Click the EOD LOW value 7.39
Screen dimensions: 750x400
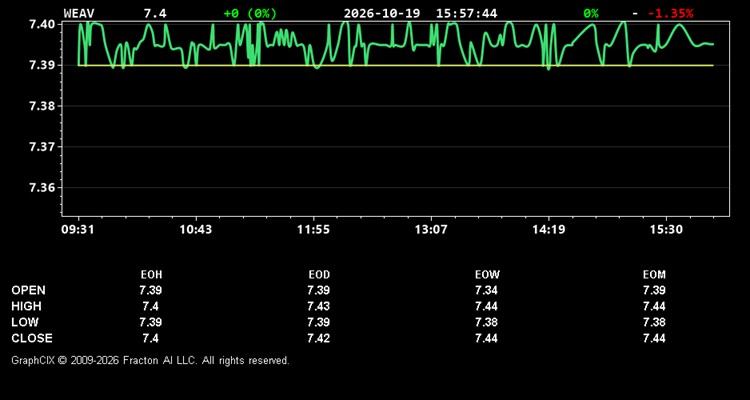[319, 322]
